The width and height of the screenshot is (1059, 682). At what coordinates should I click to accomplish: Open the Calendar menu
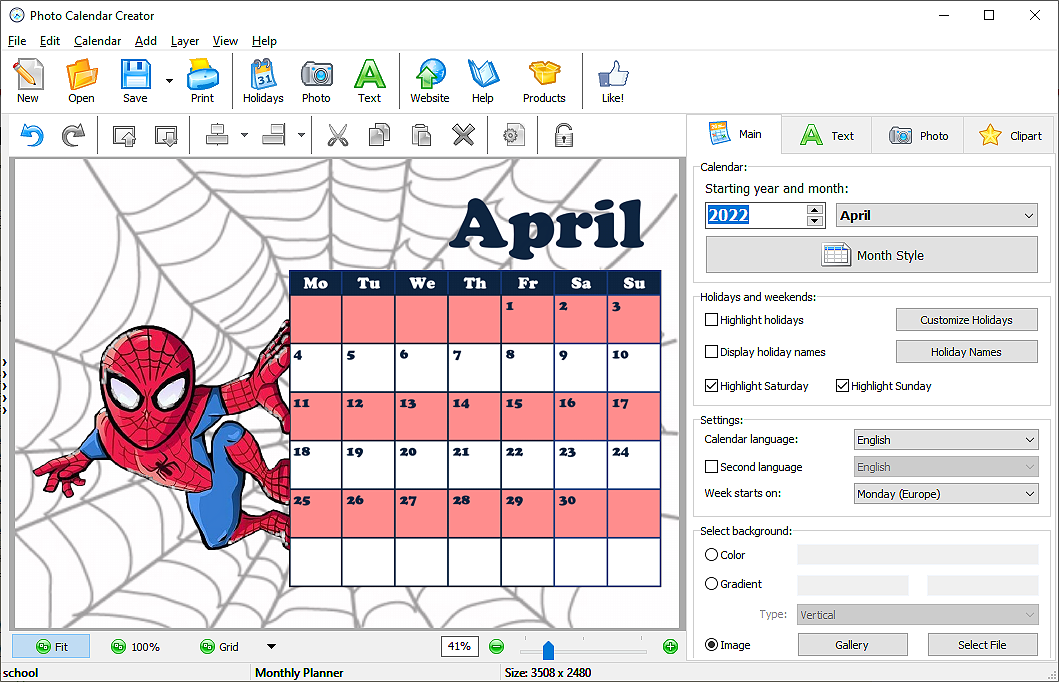(97, 41)
